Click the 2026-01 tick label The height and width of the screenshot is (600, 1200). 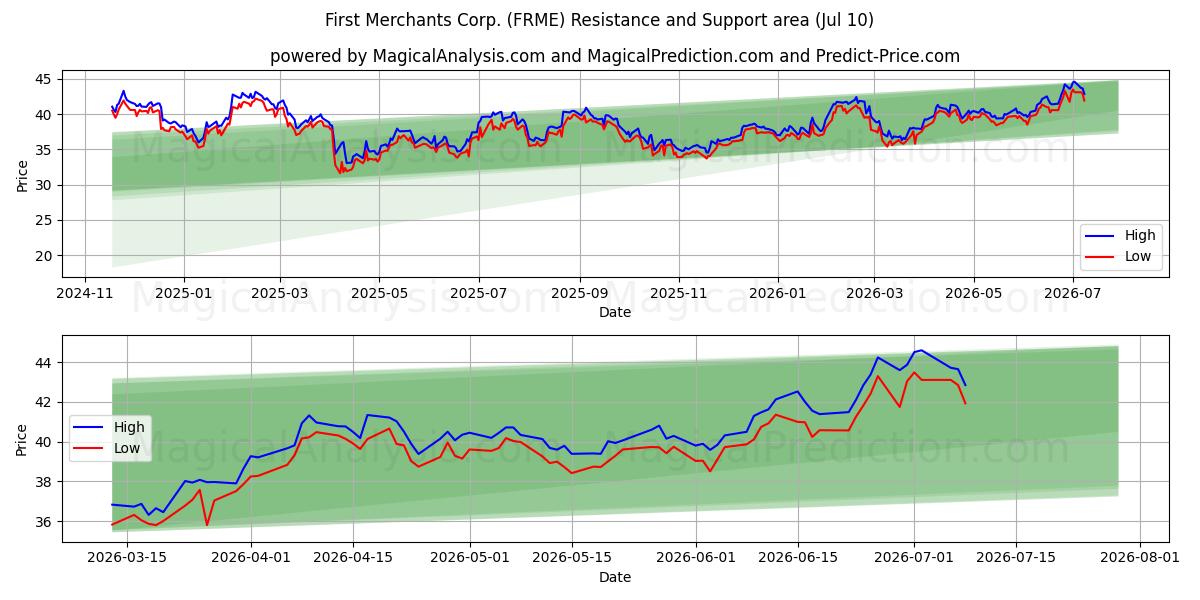[778, 294]
